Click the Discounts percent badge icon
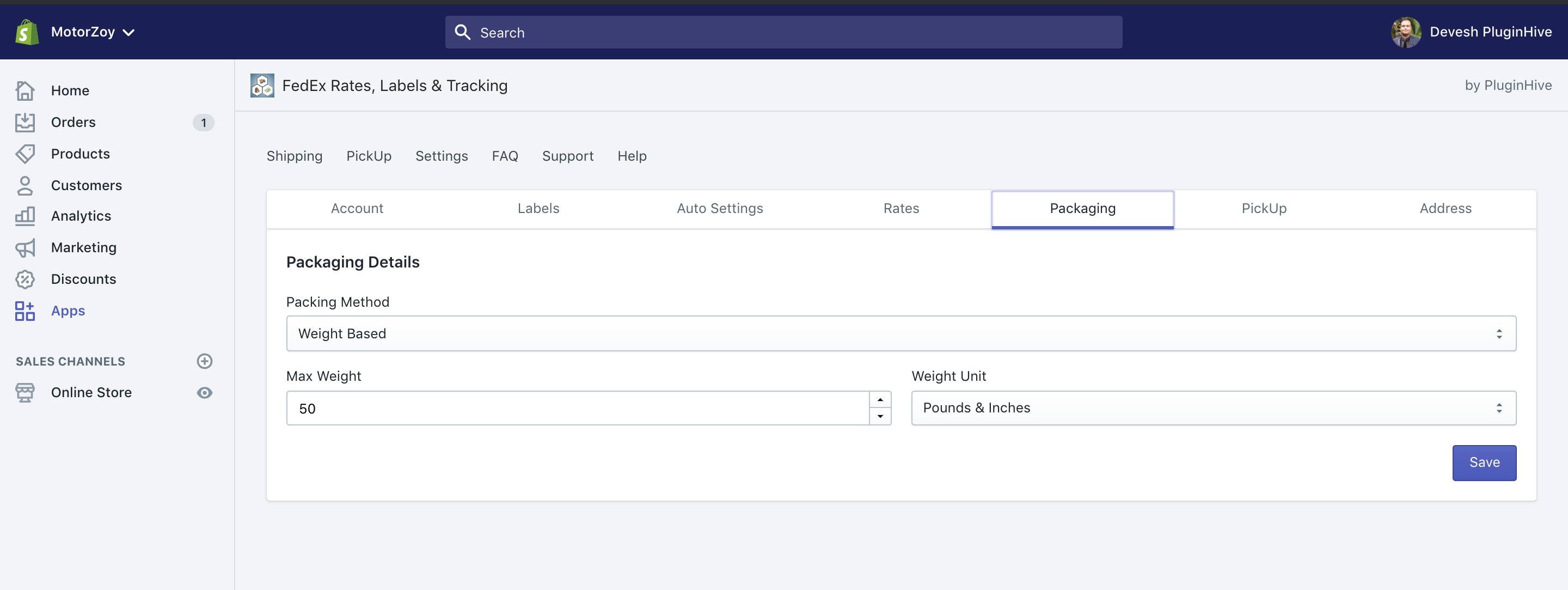The width and height of the screenshot is (1568, 590). coord(25,279)
